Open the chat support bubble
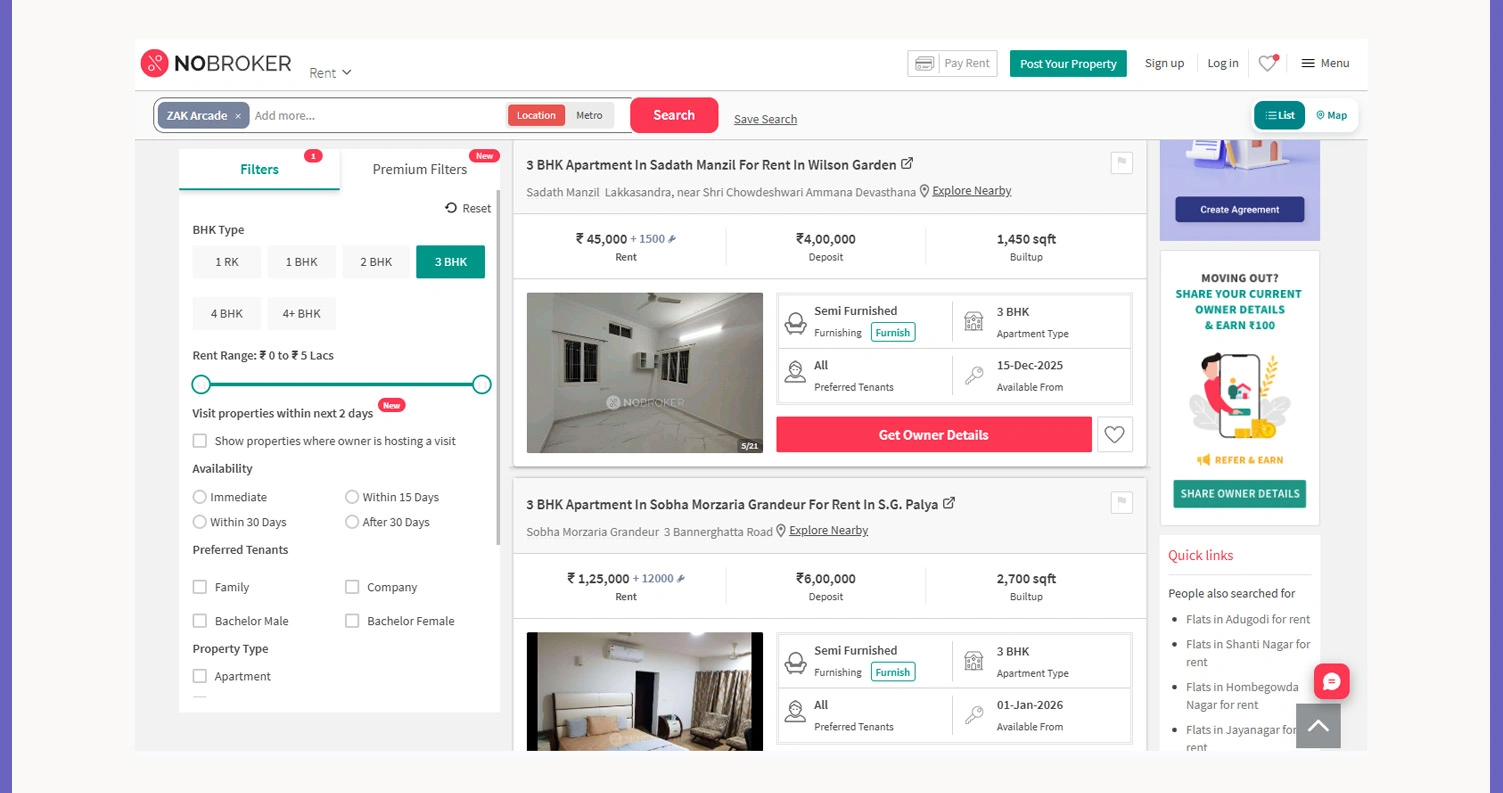Image resolution: width=1503 pixels, height=793 pixels. click(1331, 681)
